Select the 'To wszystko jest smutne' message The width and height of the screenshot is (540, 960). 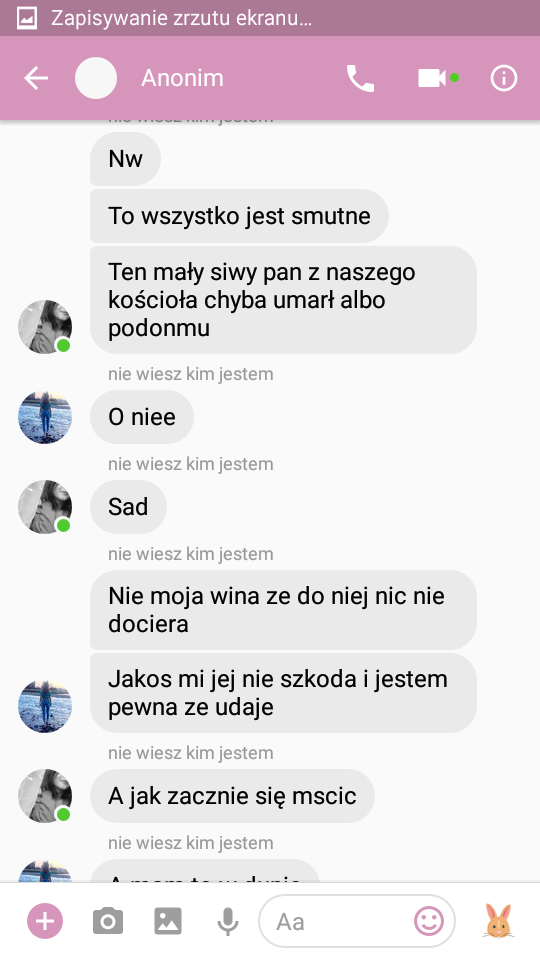(239, 216)
